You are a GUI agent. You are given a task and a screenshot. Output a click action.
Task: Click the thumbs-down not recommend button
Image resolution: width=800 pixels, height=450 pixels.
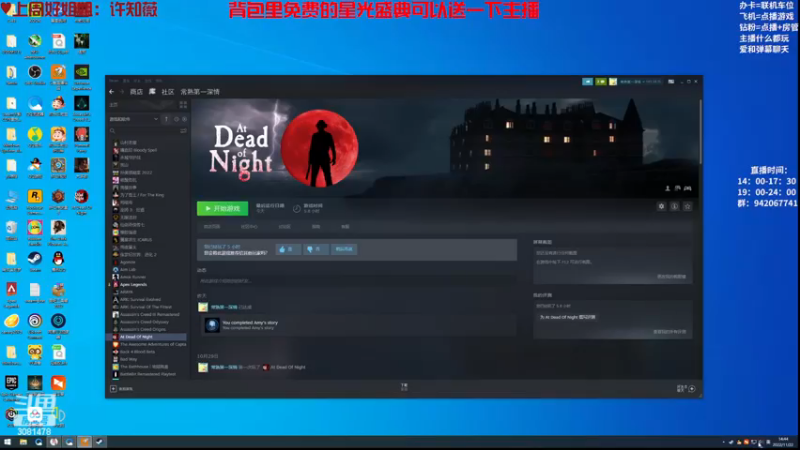(x=316, y=249)
